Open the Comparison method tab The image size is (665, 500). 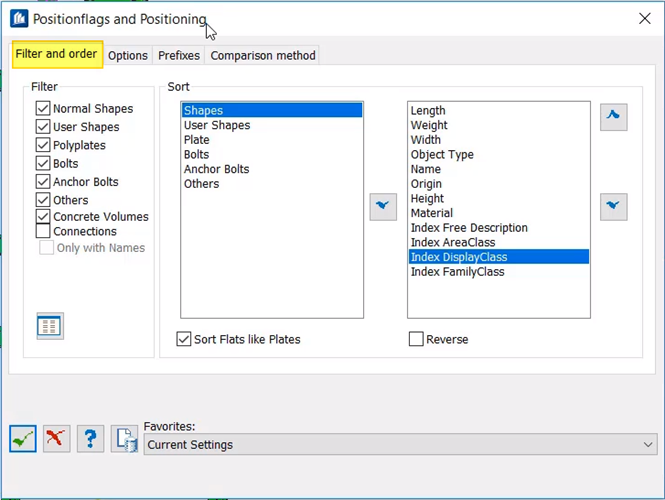(263, 56)
